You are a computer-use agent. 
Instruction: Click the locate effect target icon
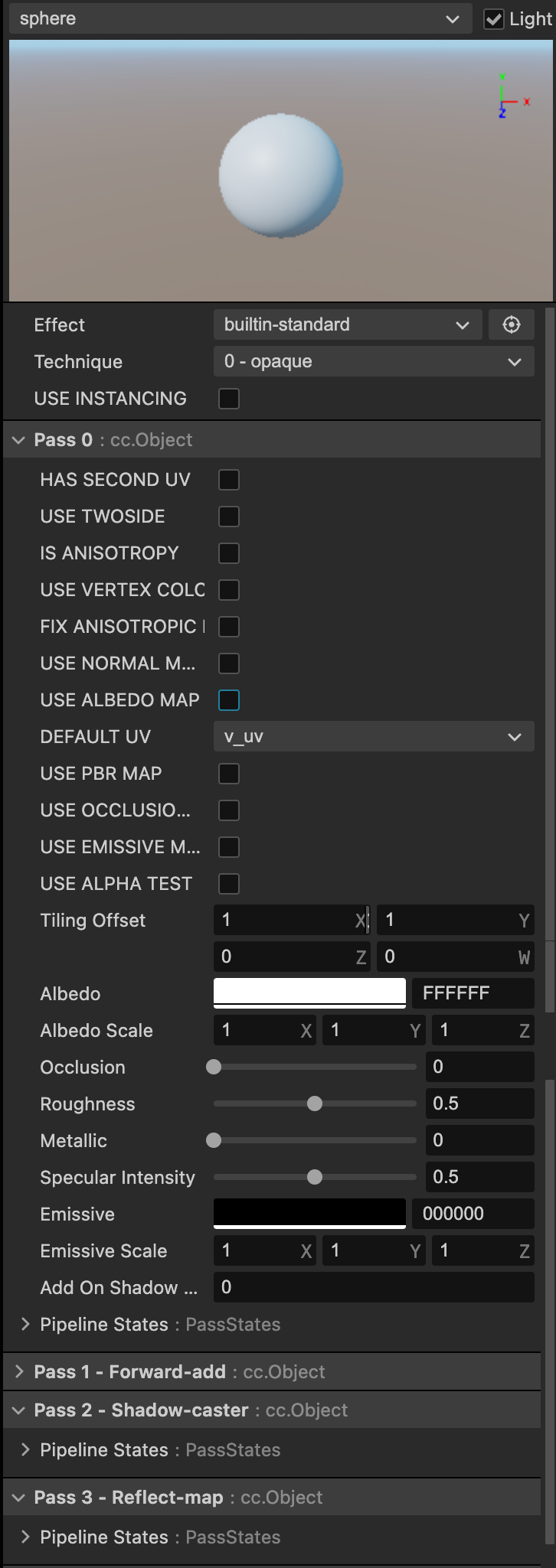point(512,324)
